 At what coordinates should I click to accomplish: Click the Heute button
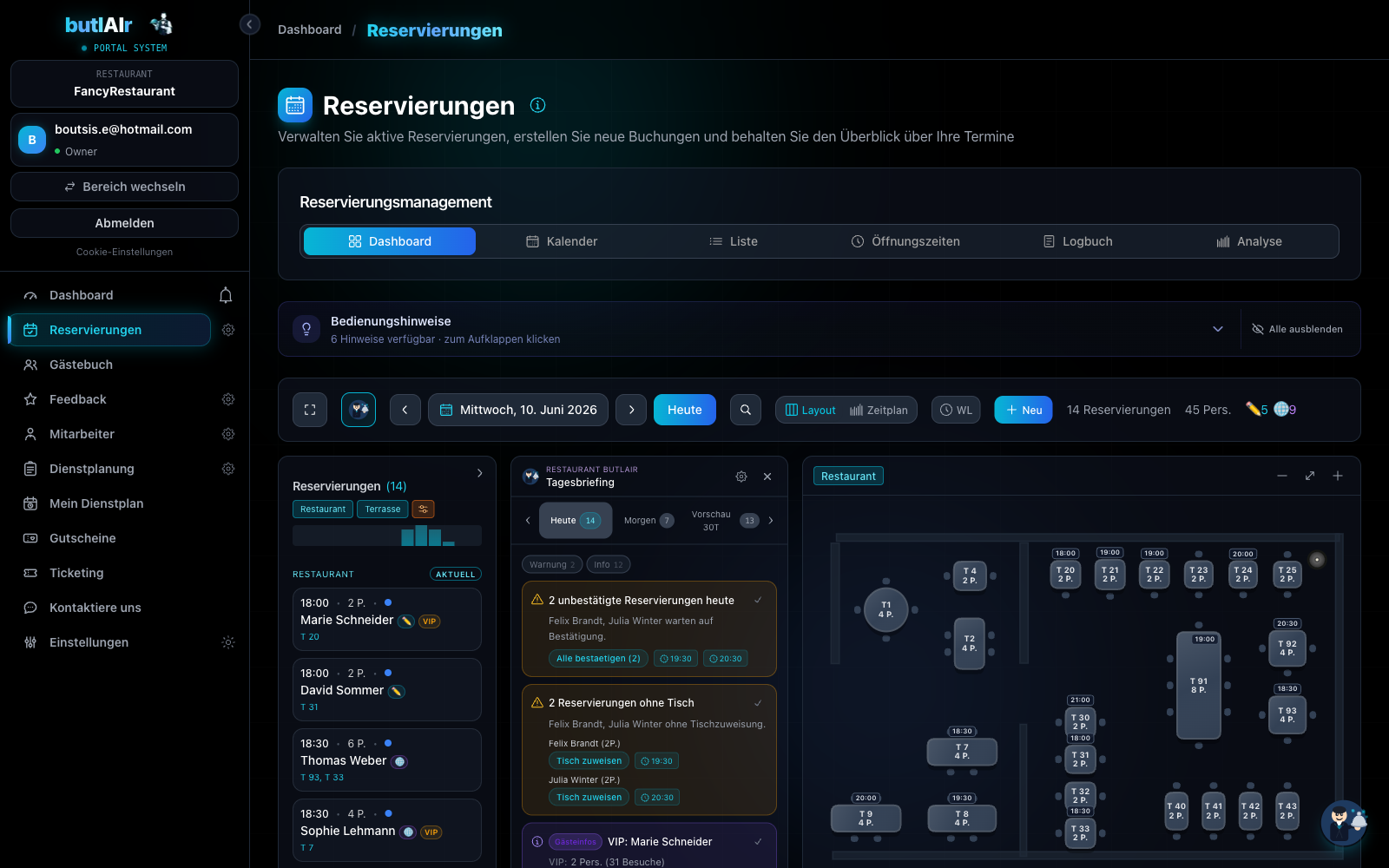(685, 410)
